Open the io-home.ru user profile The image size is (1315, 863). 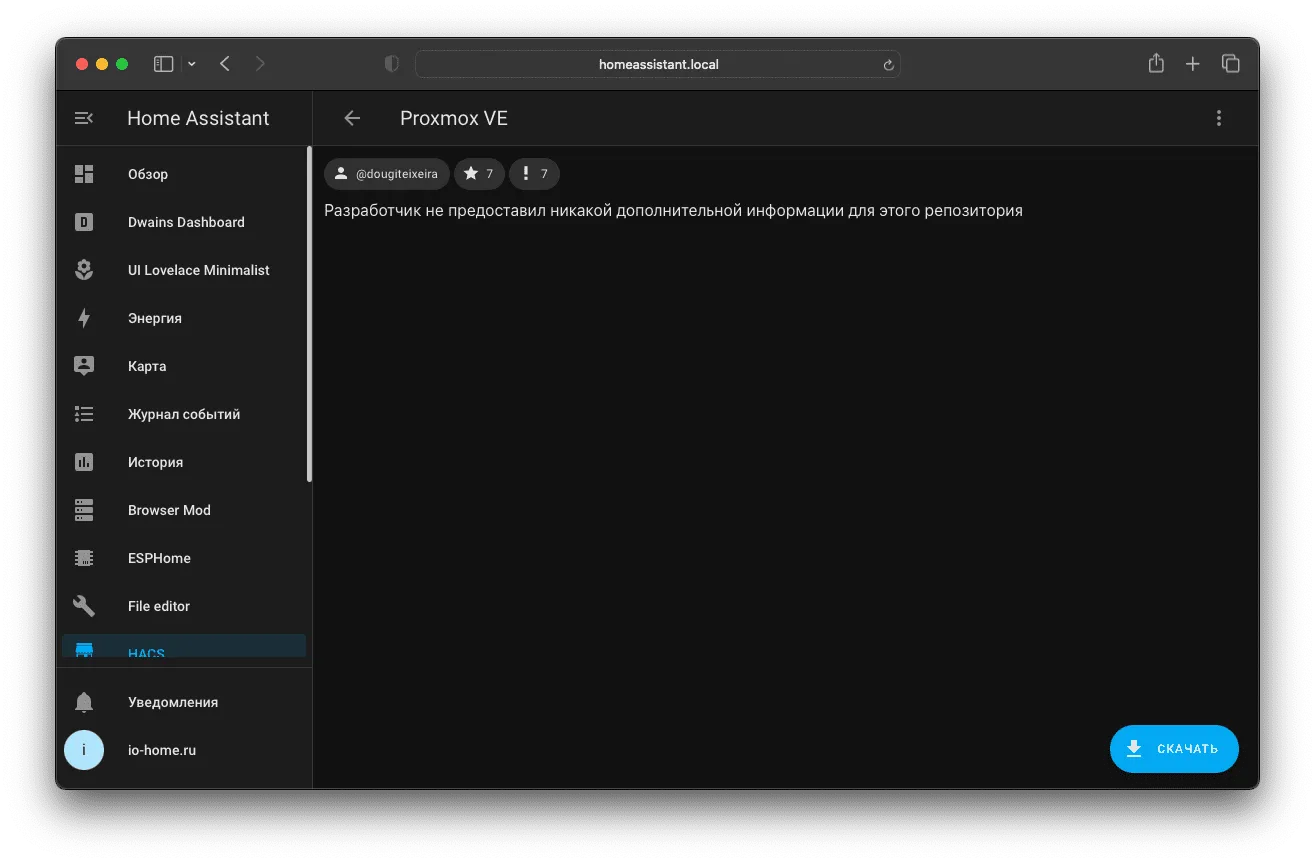(x=184, y=750)
